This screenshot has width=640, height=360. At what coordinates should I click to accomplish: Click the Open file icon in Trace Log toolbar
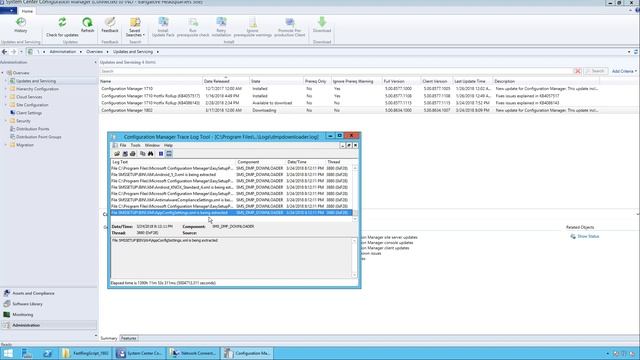(117, 154)
